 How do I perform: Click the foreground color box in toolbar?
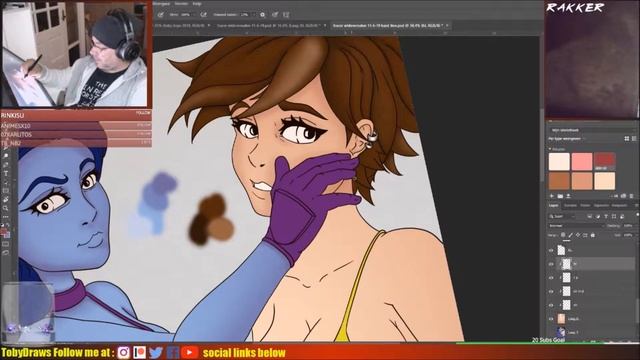[4, 232]
